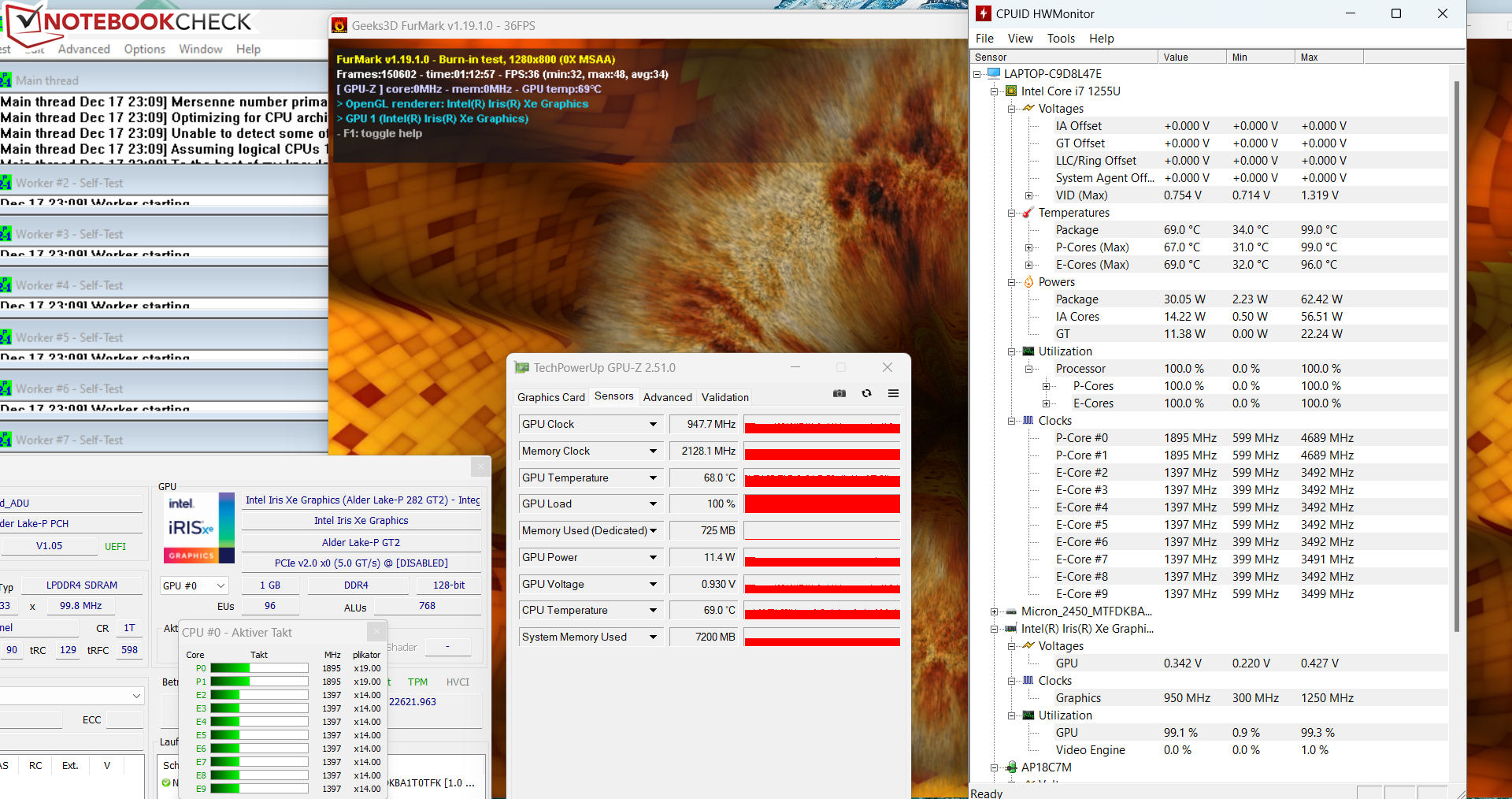Select the LAPTOP-C9D8L47E computer icon

tap(994, 74)
